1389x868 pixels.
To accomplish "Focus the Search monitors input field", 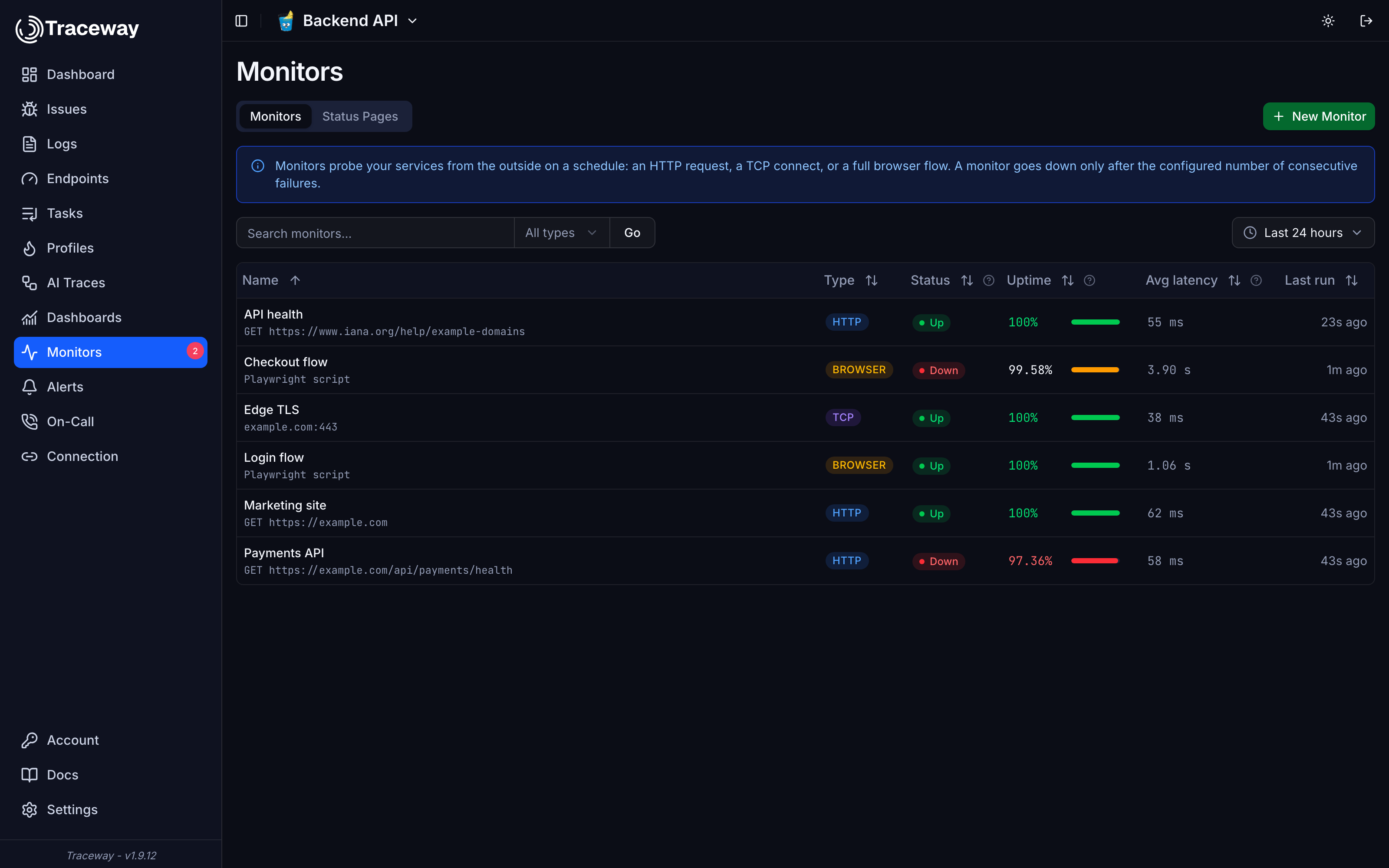I will pos(375,233).
